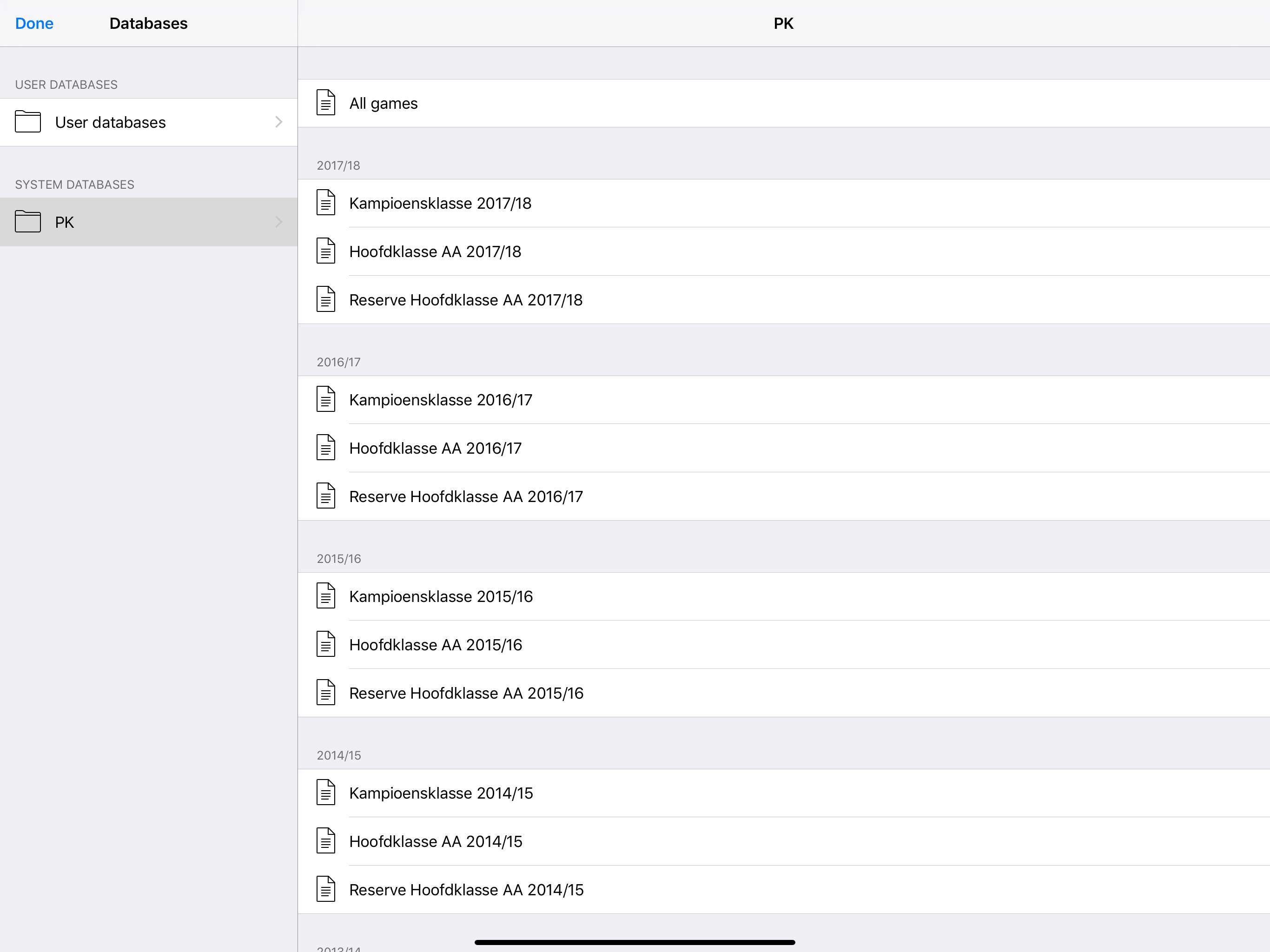Select Reserve Hoofdklasse AA 2016/17 entry
Viewport: 1270px width, 952px height.
click(784, 496)
